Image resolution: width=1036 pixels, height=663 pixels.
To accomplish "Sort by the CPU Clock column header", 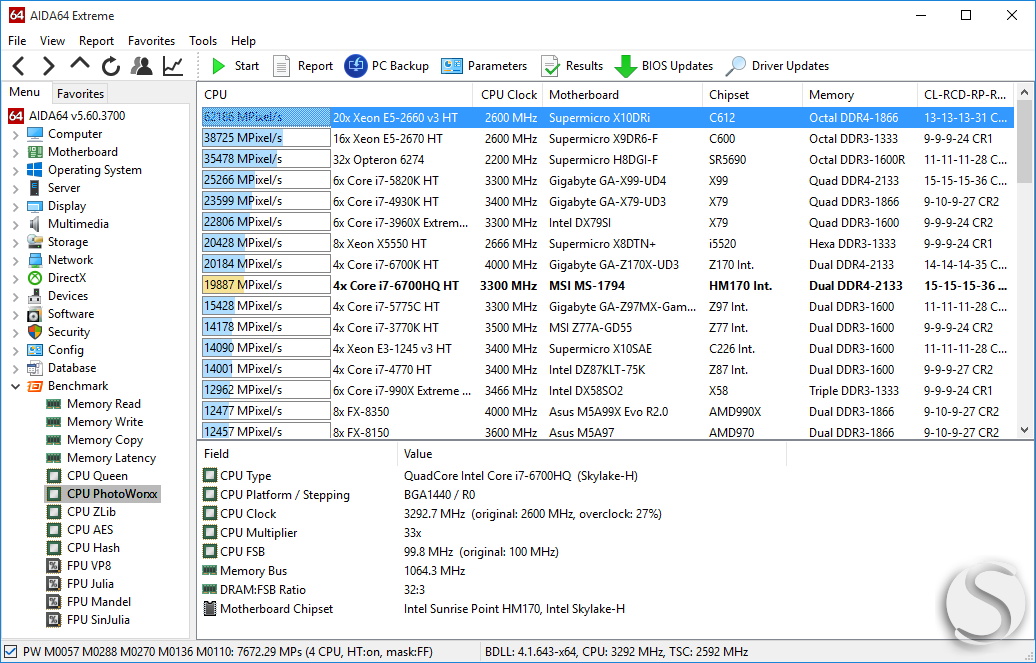I will click(508, 95).
